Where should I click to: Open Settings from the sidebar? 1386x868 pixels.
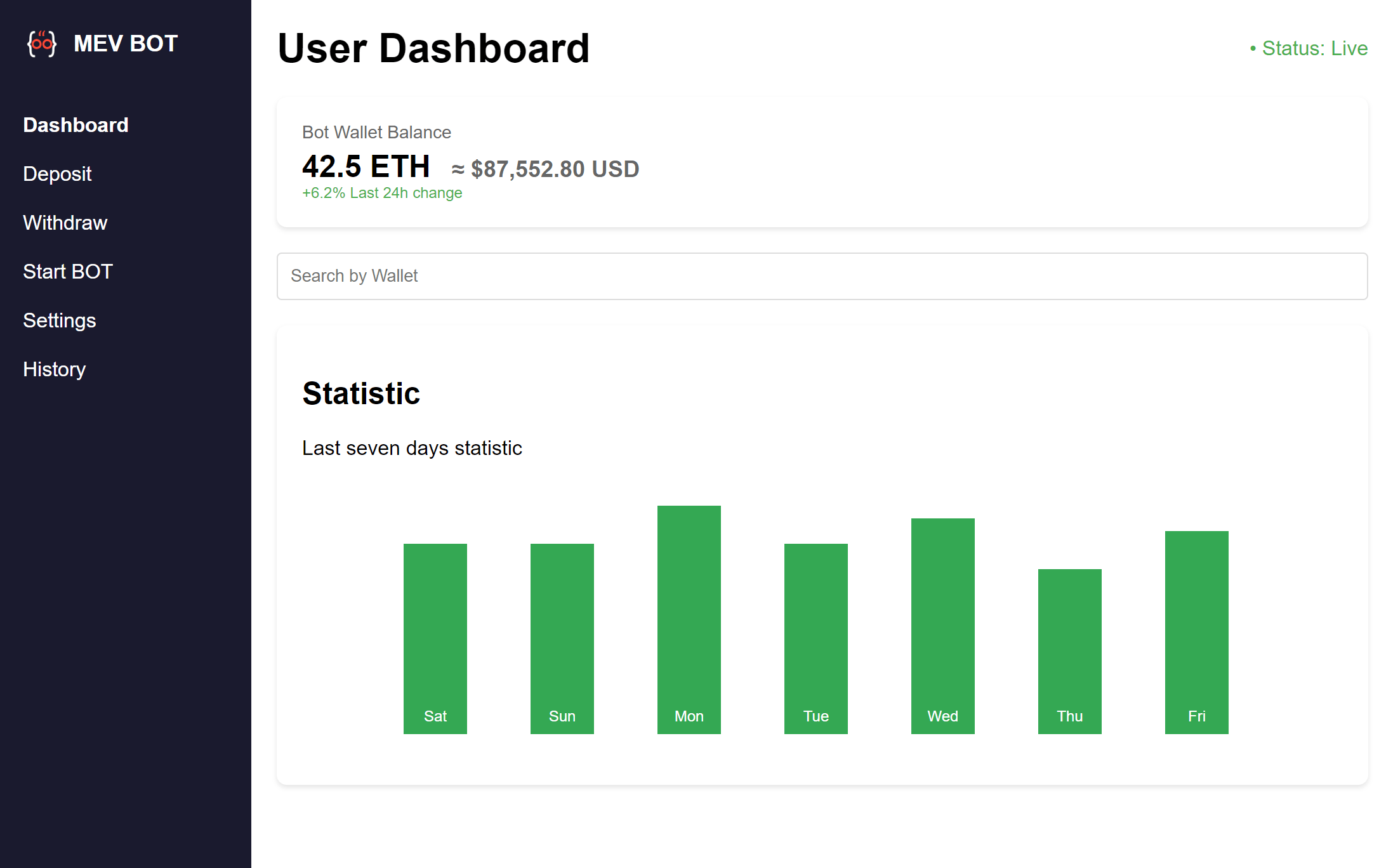tap(59, 320)
